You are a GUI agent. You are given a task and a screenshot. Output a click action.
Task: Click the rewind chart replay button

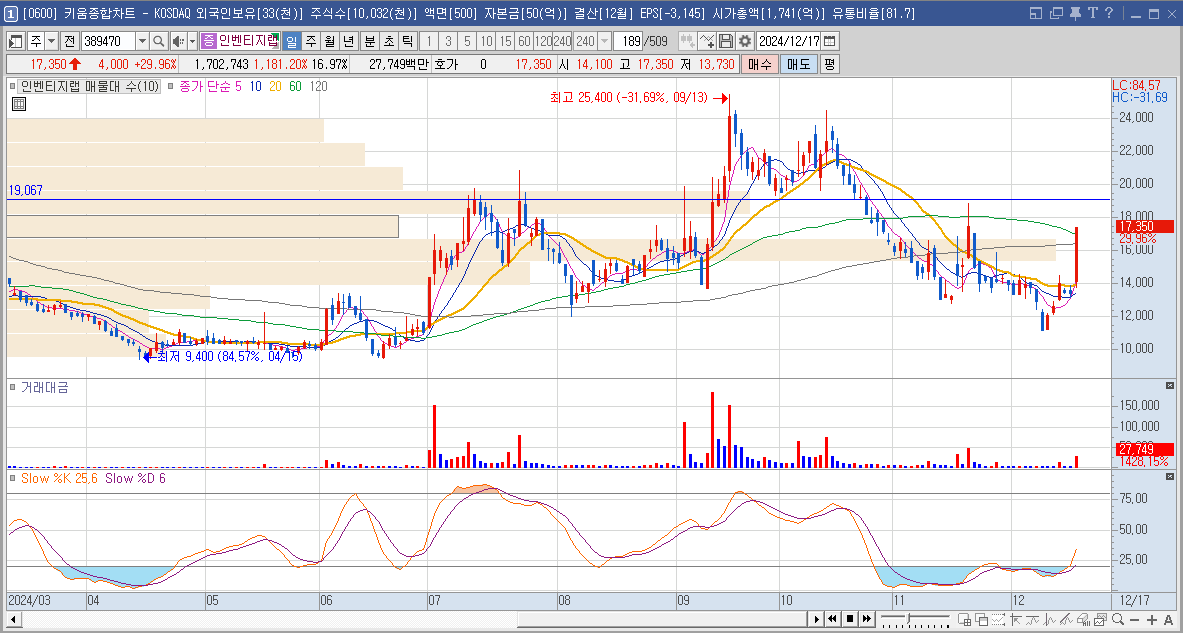click(833, 620)
